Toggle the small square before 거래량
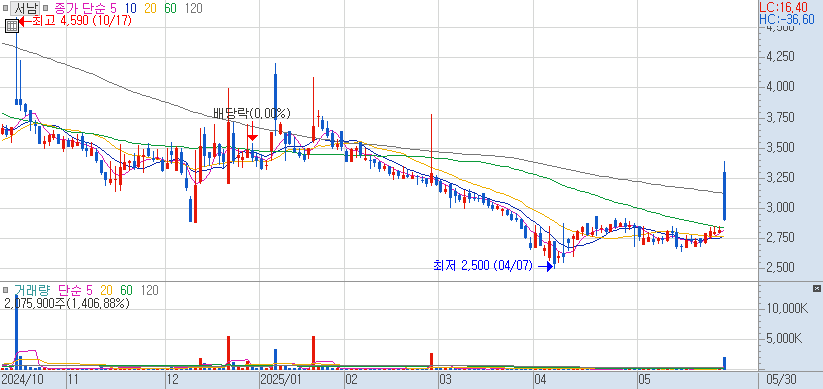Screen dimensions: 823x389 pyautogui.click(x=5, y=290)
